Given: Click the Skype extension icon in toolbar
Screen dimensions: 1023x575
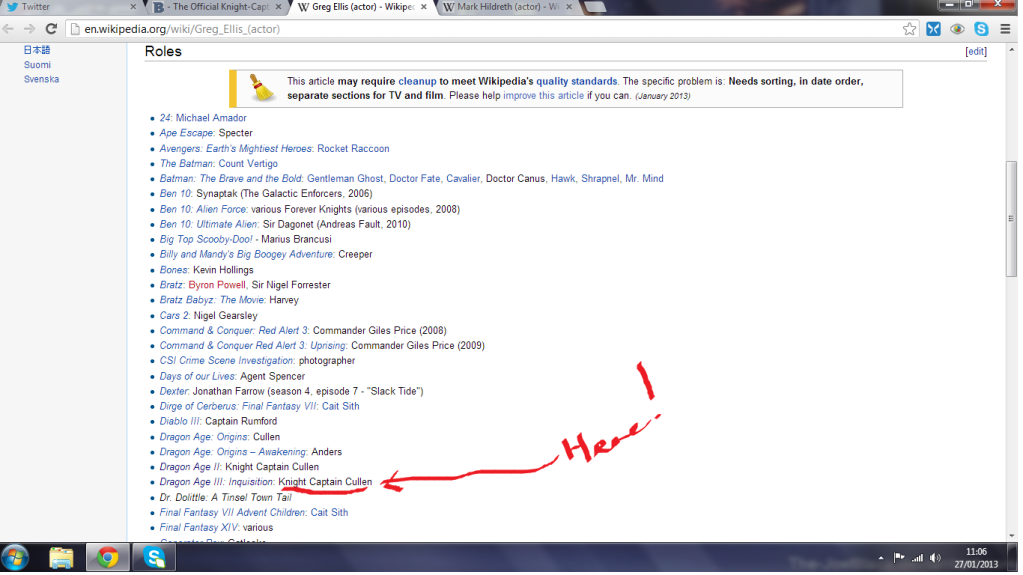Looking at the screenshot, I should 981,29.
